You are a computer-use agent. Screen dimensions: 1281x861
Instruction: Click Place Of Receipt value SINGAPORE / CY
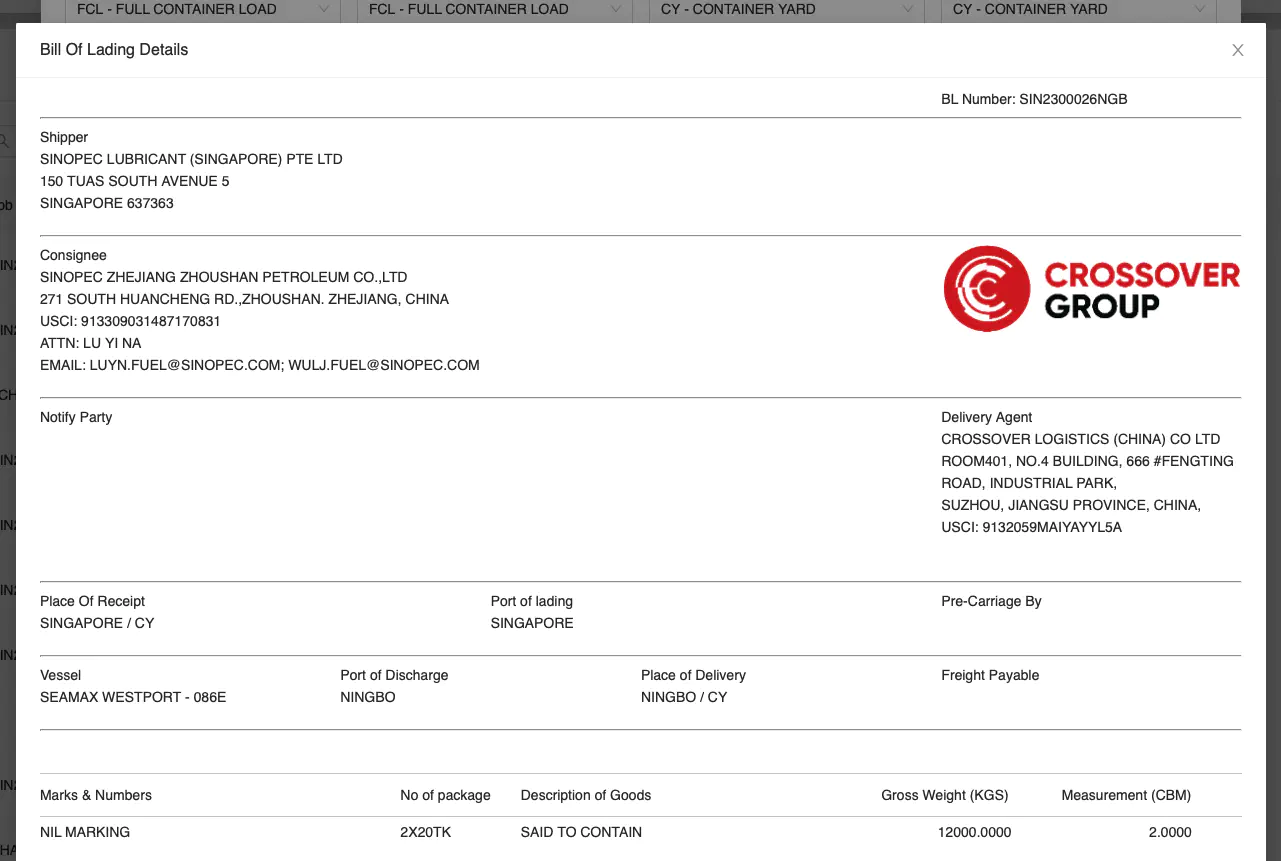coord(97,623)
